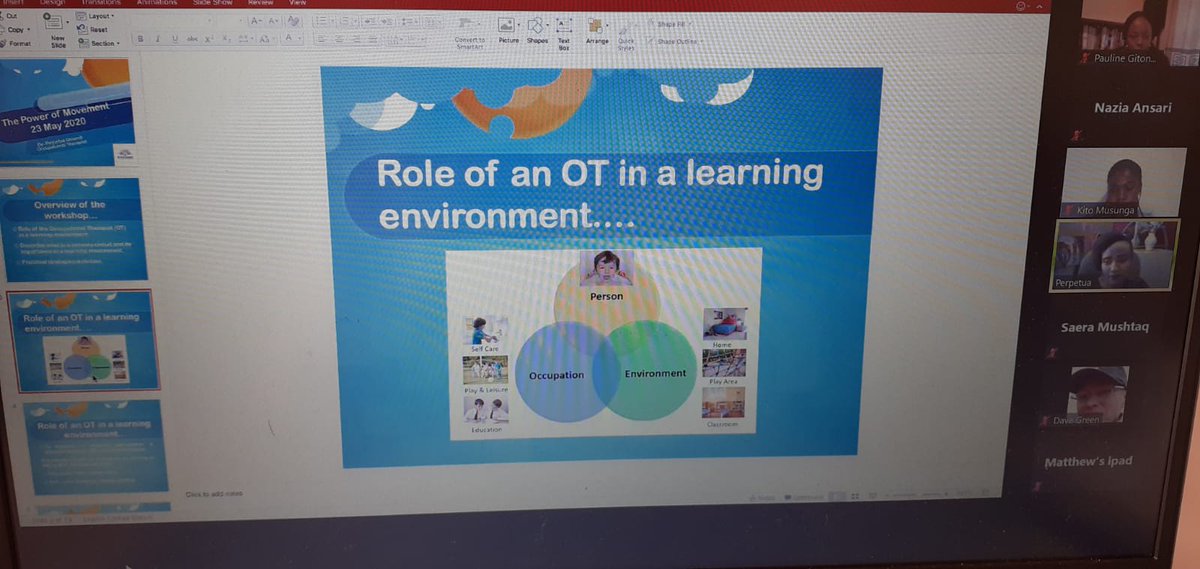Open the Shape Fill dropdown
Viewport: 1200px width, 569px height.
tap(669, 24)
